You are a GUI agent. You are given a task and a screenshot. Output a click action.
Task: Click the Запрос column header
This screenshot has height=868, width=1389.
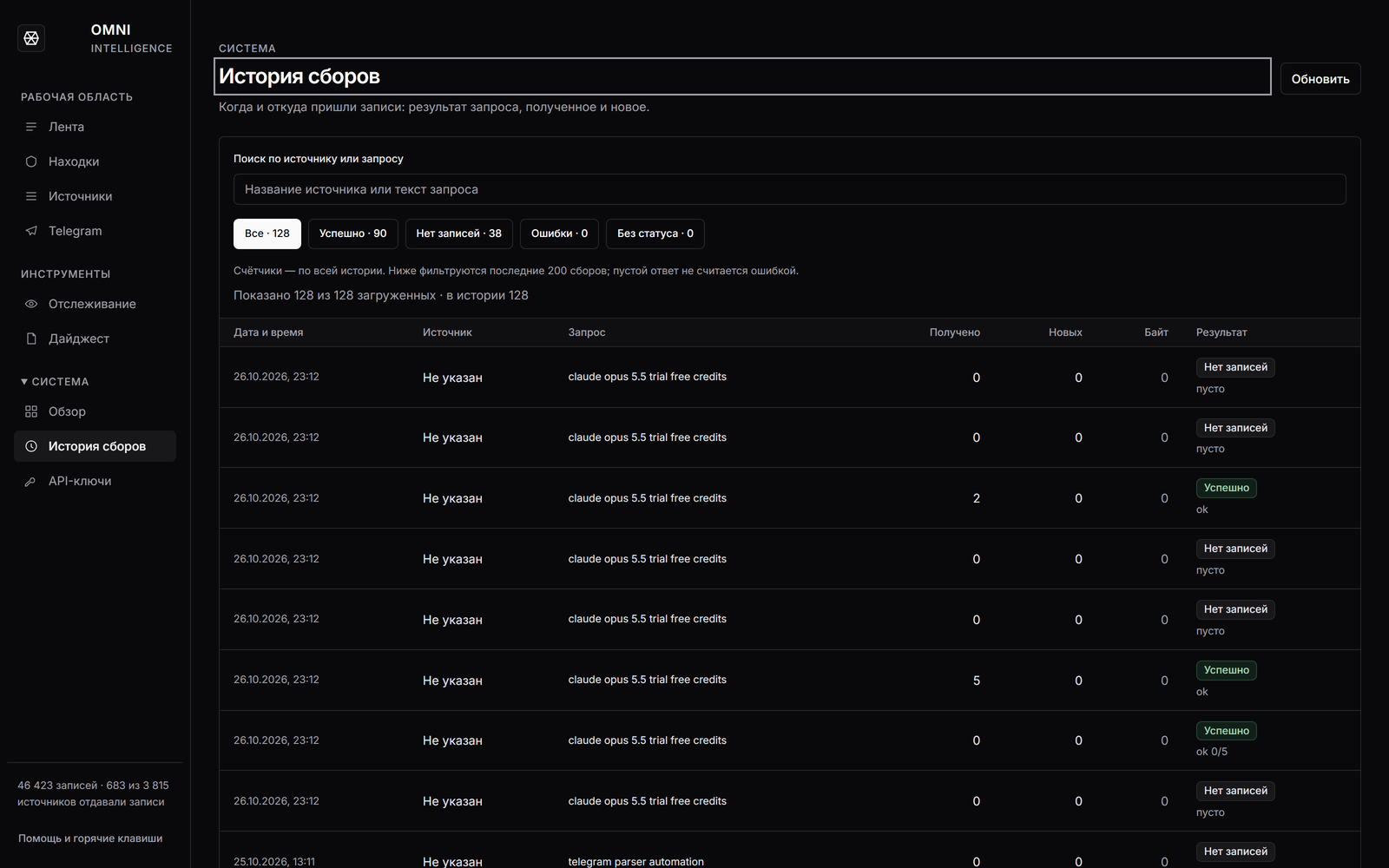pos(587,332)
